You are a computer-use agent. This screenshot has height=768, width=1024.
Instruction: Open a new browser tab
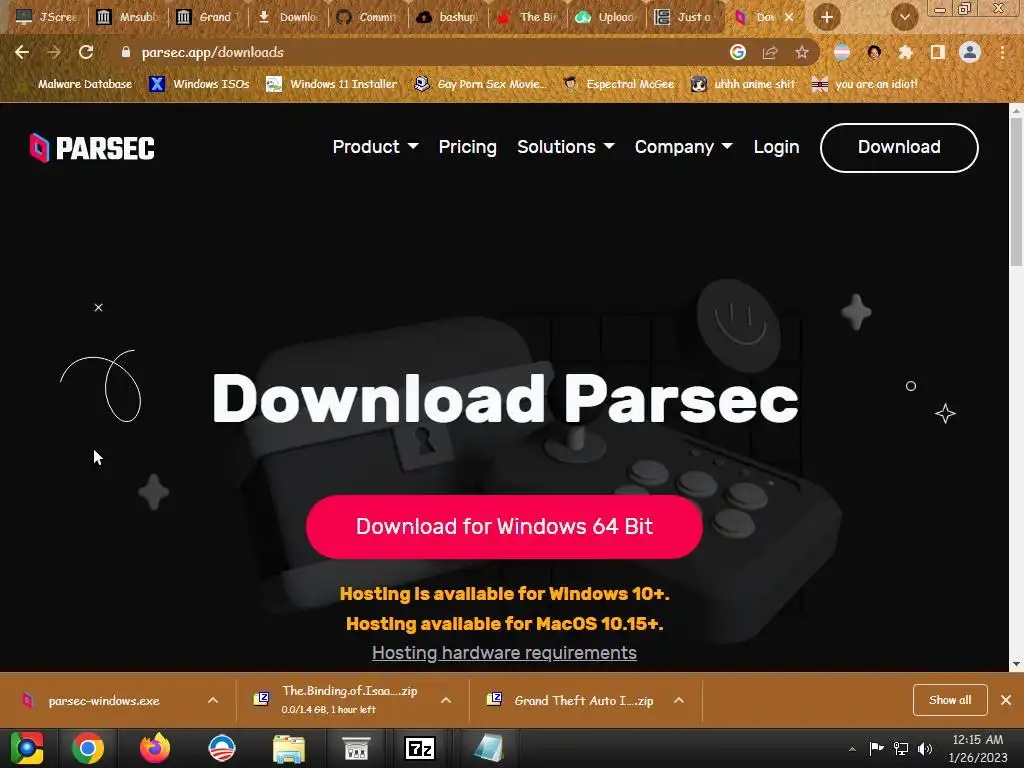pyautogui.click(x=827, y=17)
